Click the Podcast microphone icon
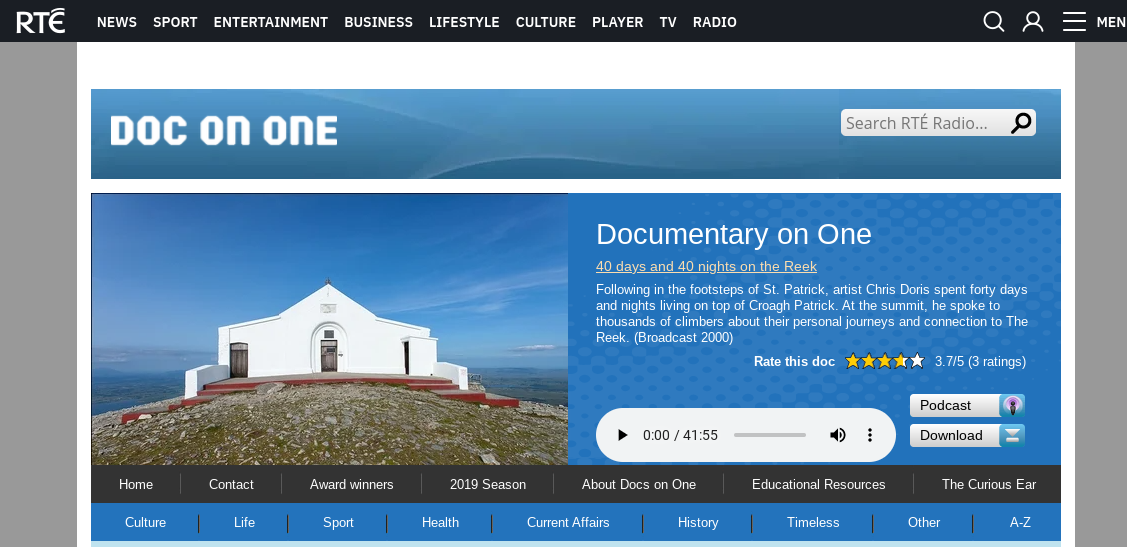Image resolution: width=1127 pixels, height=547 pixels. click(1012, 405)
